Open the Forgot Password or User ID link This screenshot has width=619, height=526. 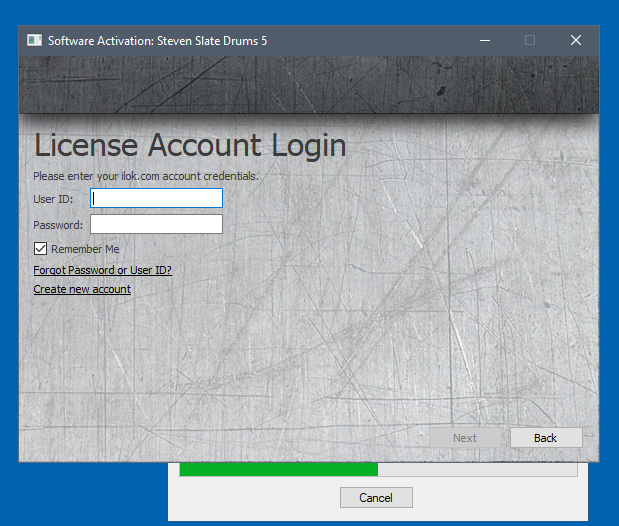pos(102,270)
